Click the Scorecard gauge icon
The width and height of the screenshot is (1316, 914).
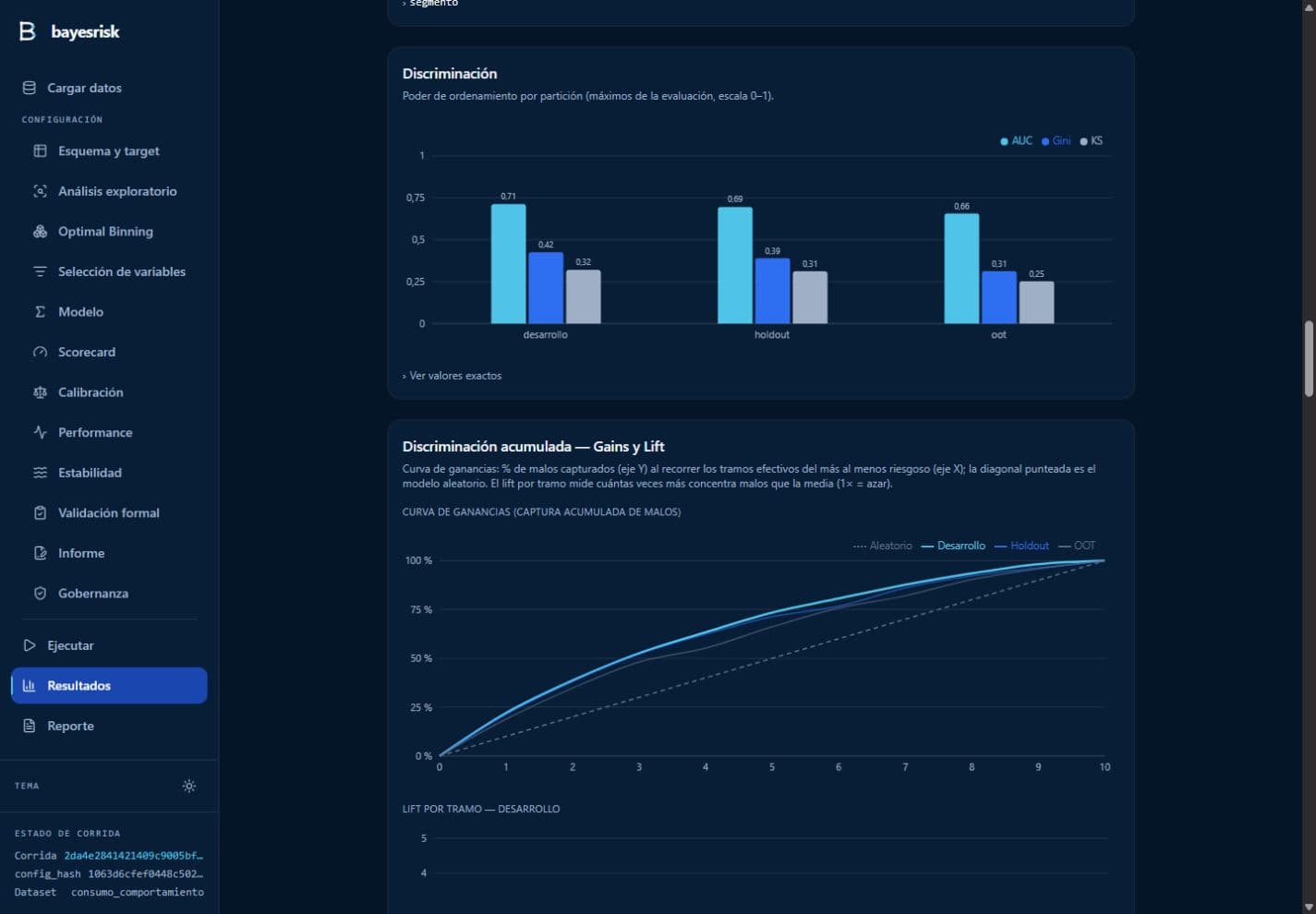pos(40,352)
